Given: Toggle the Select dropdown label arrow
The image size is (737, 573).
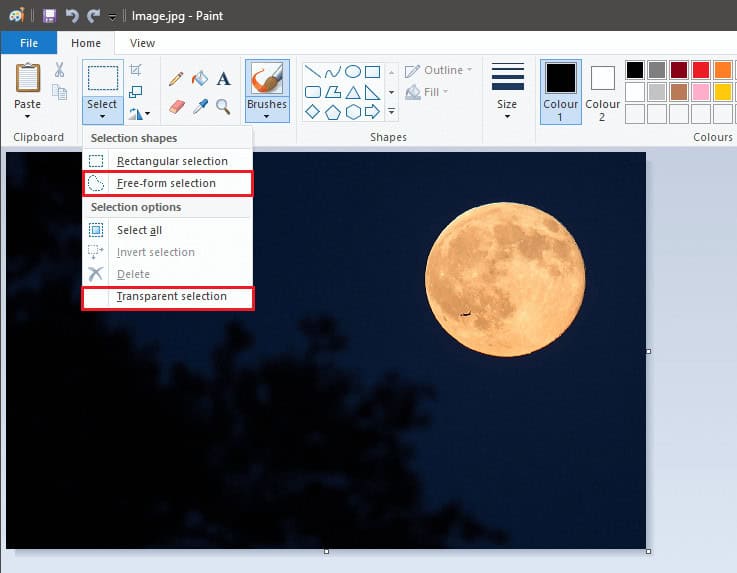Looking at the screenshot, I should [x=102, y=110].
